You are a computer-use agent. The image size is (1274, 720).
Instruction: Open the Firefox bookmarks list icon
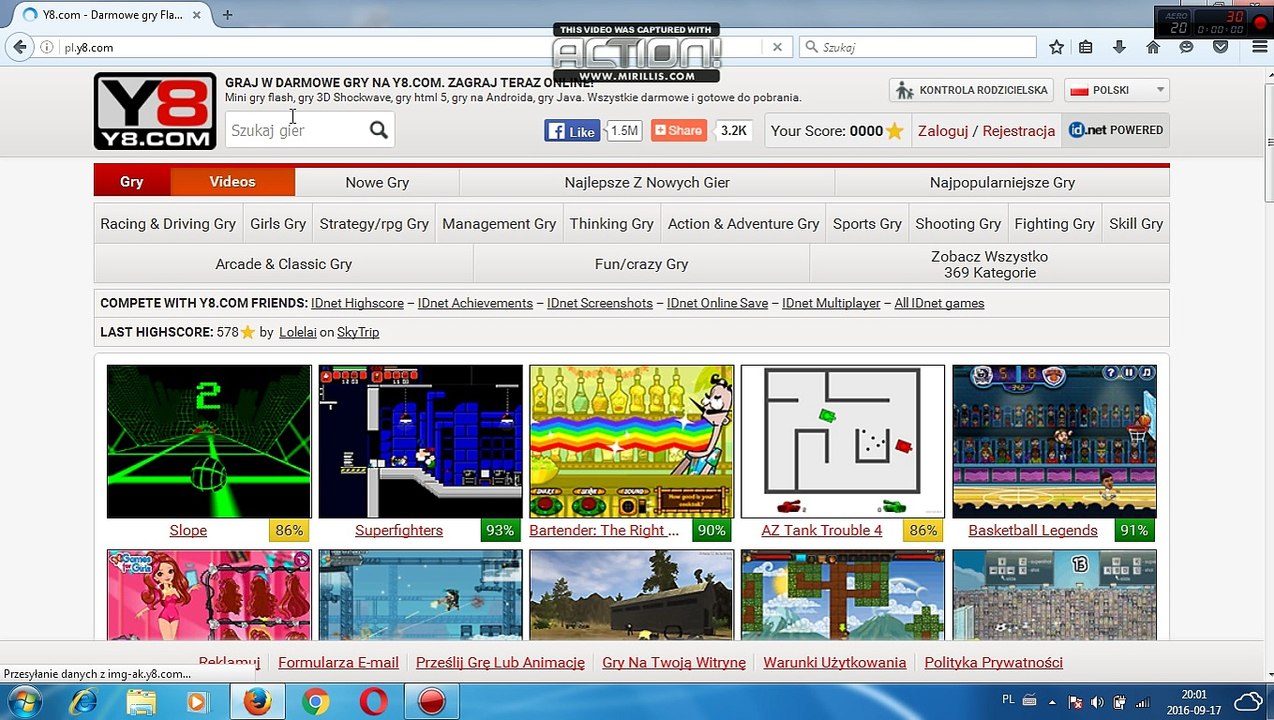pos(1086,47)
